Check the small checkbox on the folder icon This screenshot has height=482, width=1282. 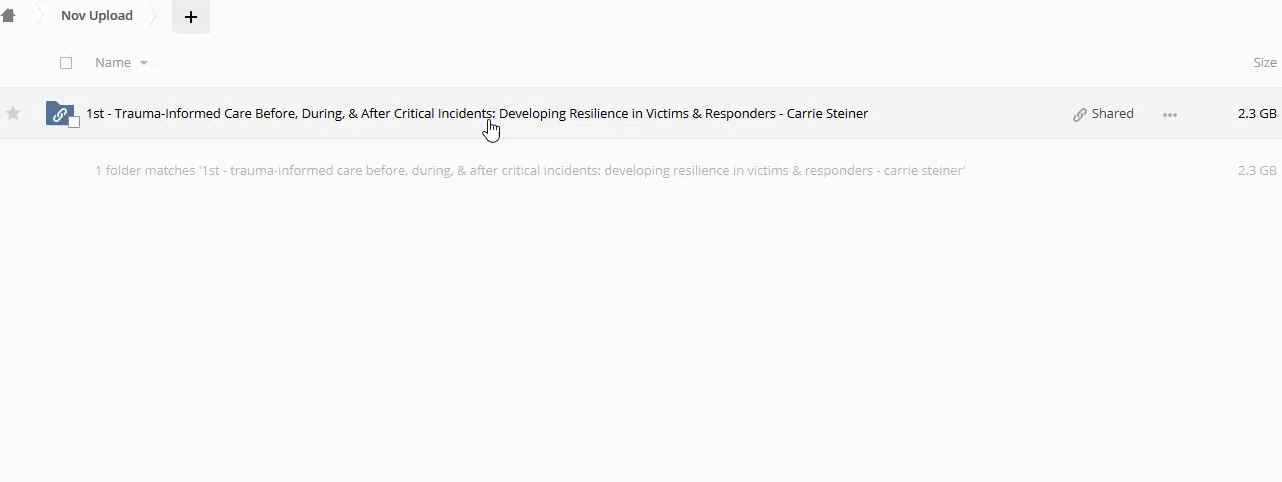click(74, 122)
